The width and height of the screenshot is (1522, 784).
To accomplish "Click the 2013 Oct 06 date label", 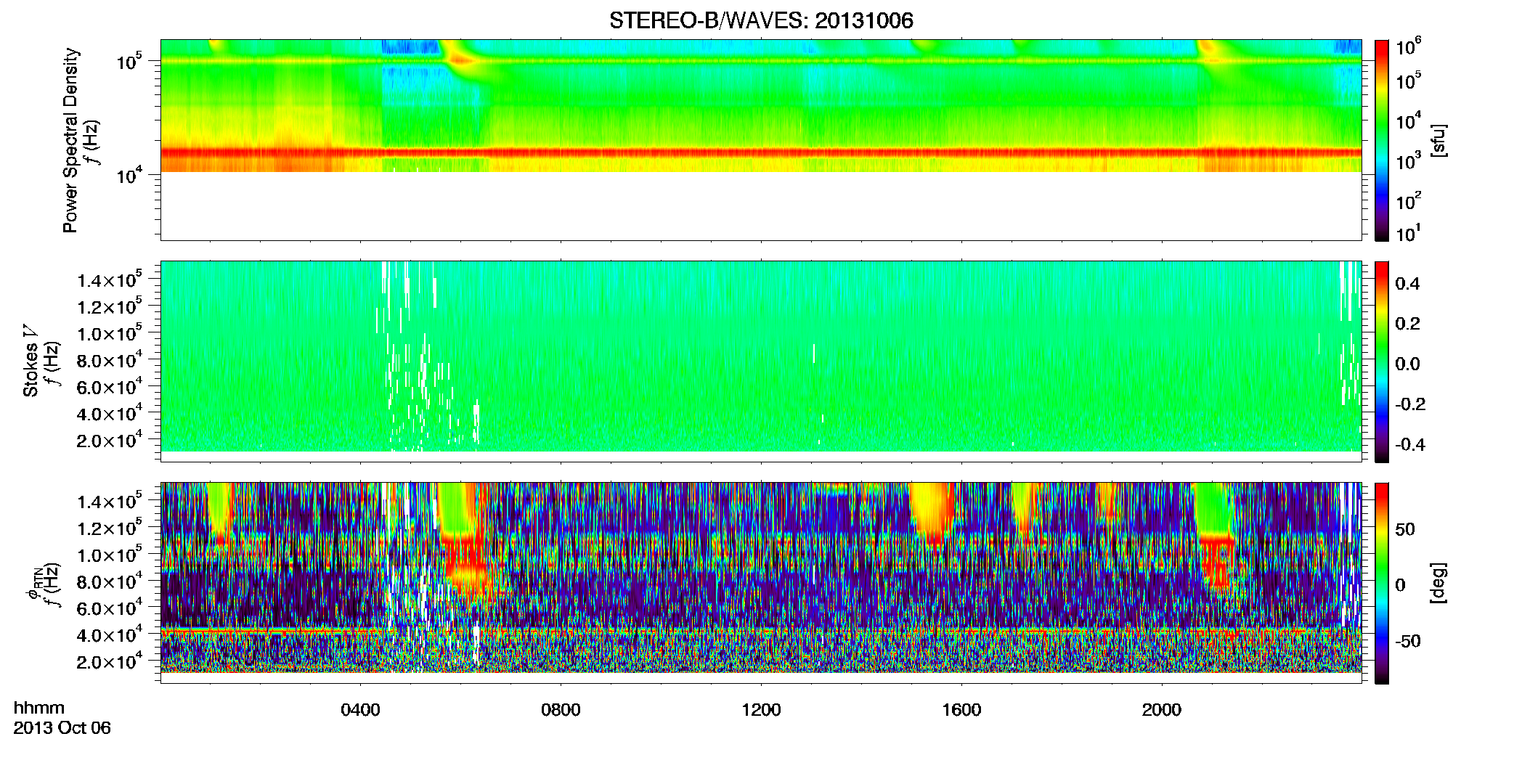I will coord(62,728).
